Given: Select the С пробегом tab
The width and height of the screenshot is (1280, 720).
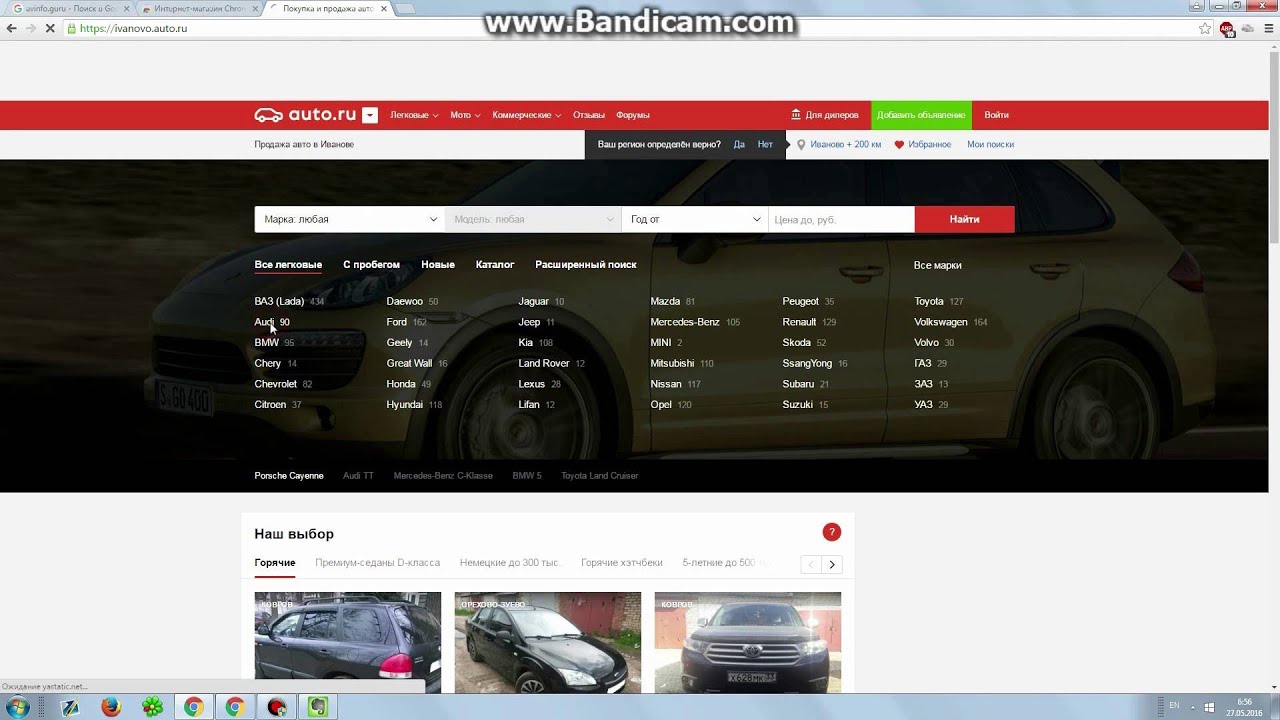Looking at the screenshot, I should pos(371,265).
